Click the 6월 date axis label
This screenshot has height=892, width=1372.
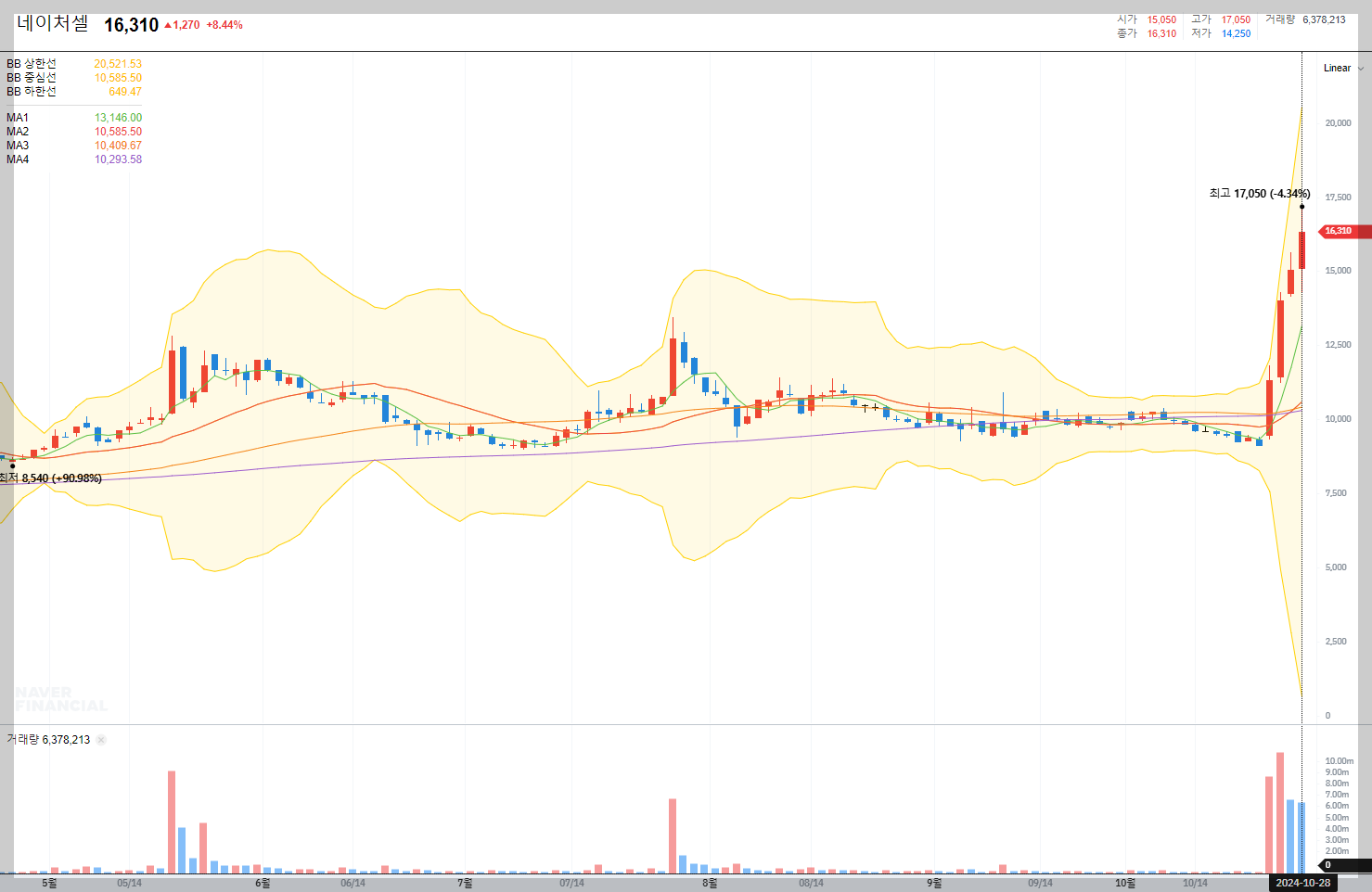click(x=263, y=883)
